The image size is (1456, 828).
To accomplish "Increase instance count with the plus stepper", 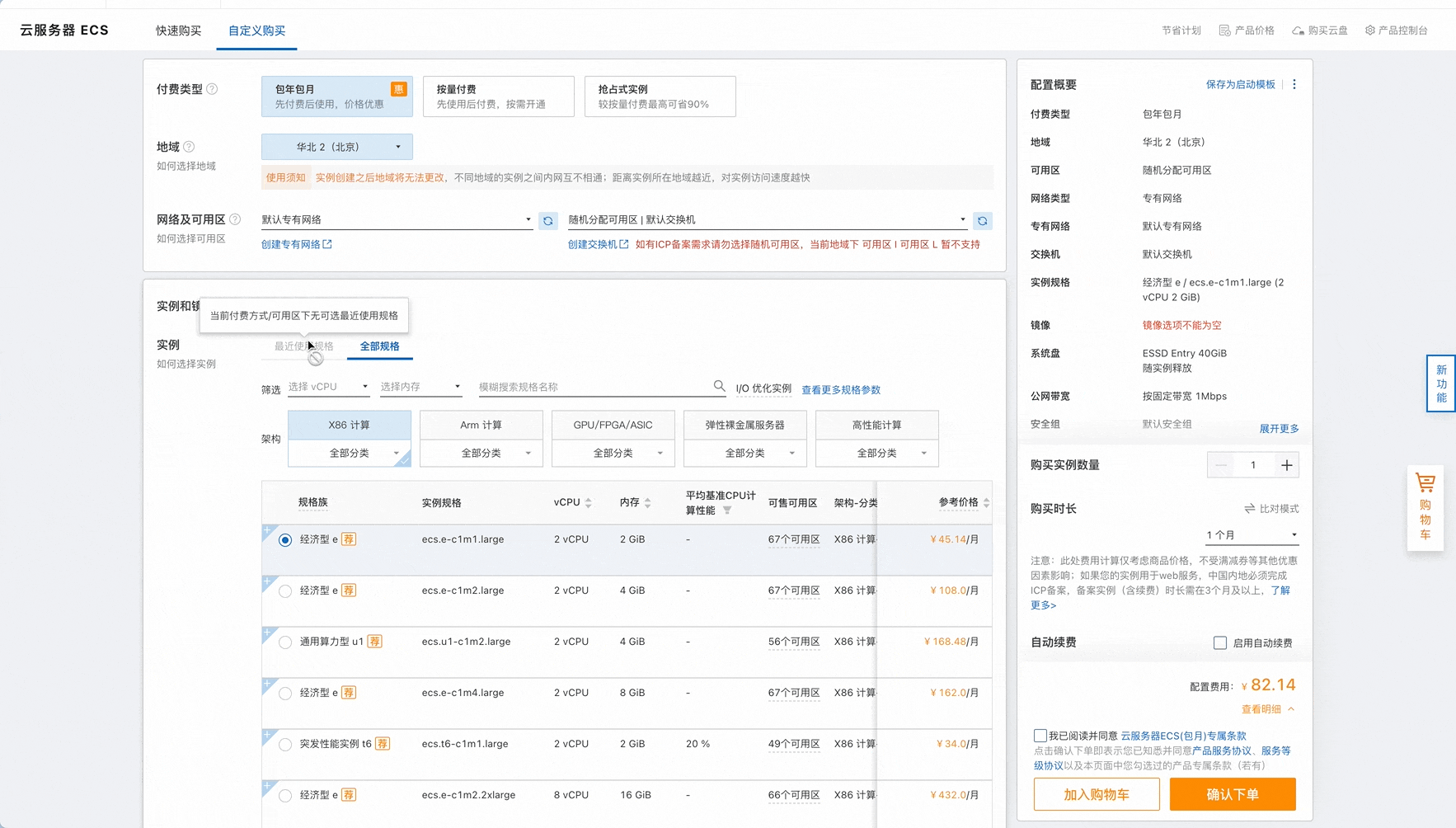I will click(x=1286, y=464).
